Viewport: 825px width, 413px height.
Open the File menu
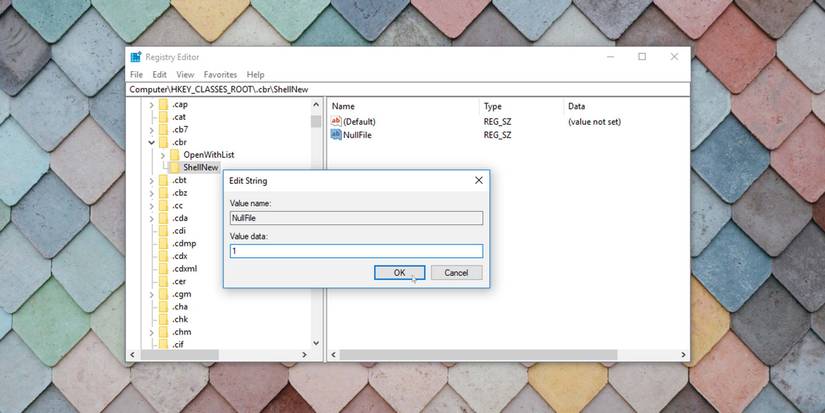click(x=136, y=75)
